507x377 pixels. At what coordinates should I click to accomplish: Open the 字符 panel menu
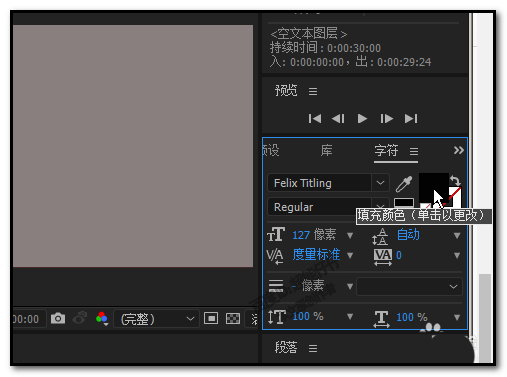414,151
